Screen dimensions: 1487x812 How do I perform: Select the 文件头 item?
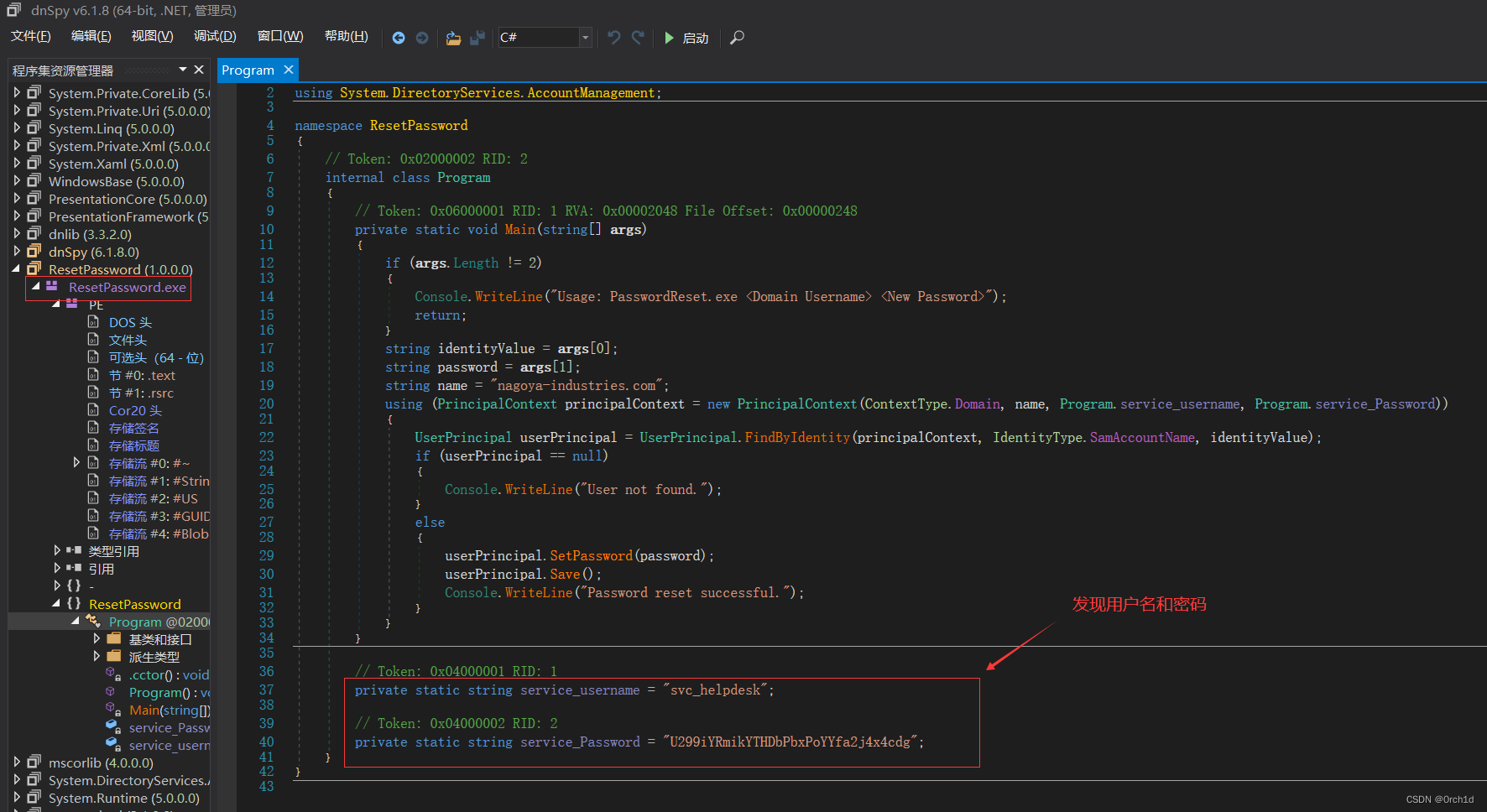[x=128, y=340]
